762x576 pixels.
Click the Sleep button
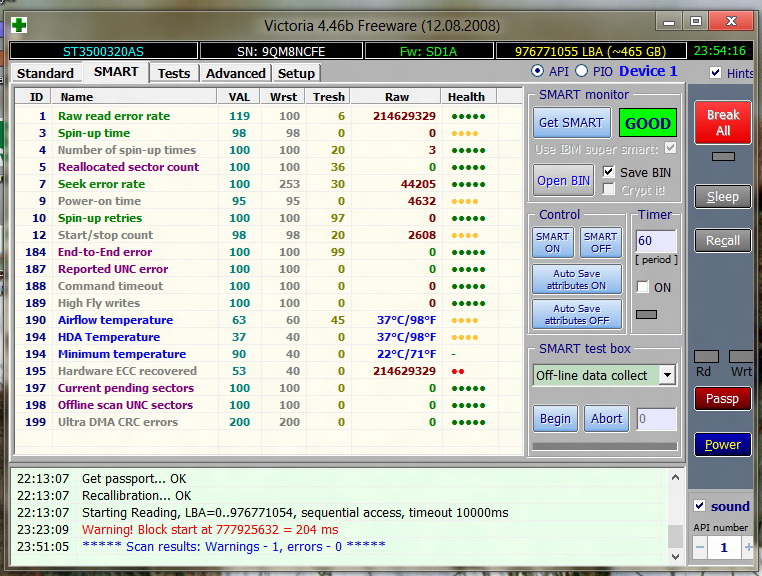(x=723, y=197)
